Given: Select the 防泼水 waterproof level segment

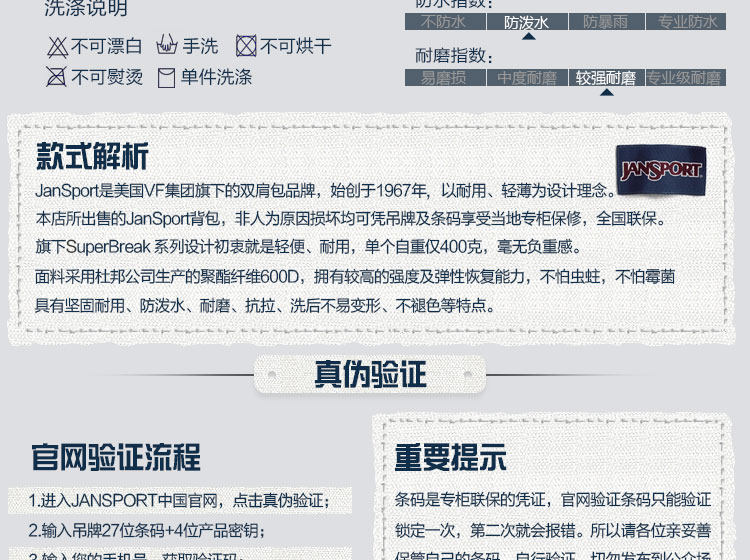Looking at the screenshot, I should click(x=527, y=22).
